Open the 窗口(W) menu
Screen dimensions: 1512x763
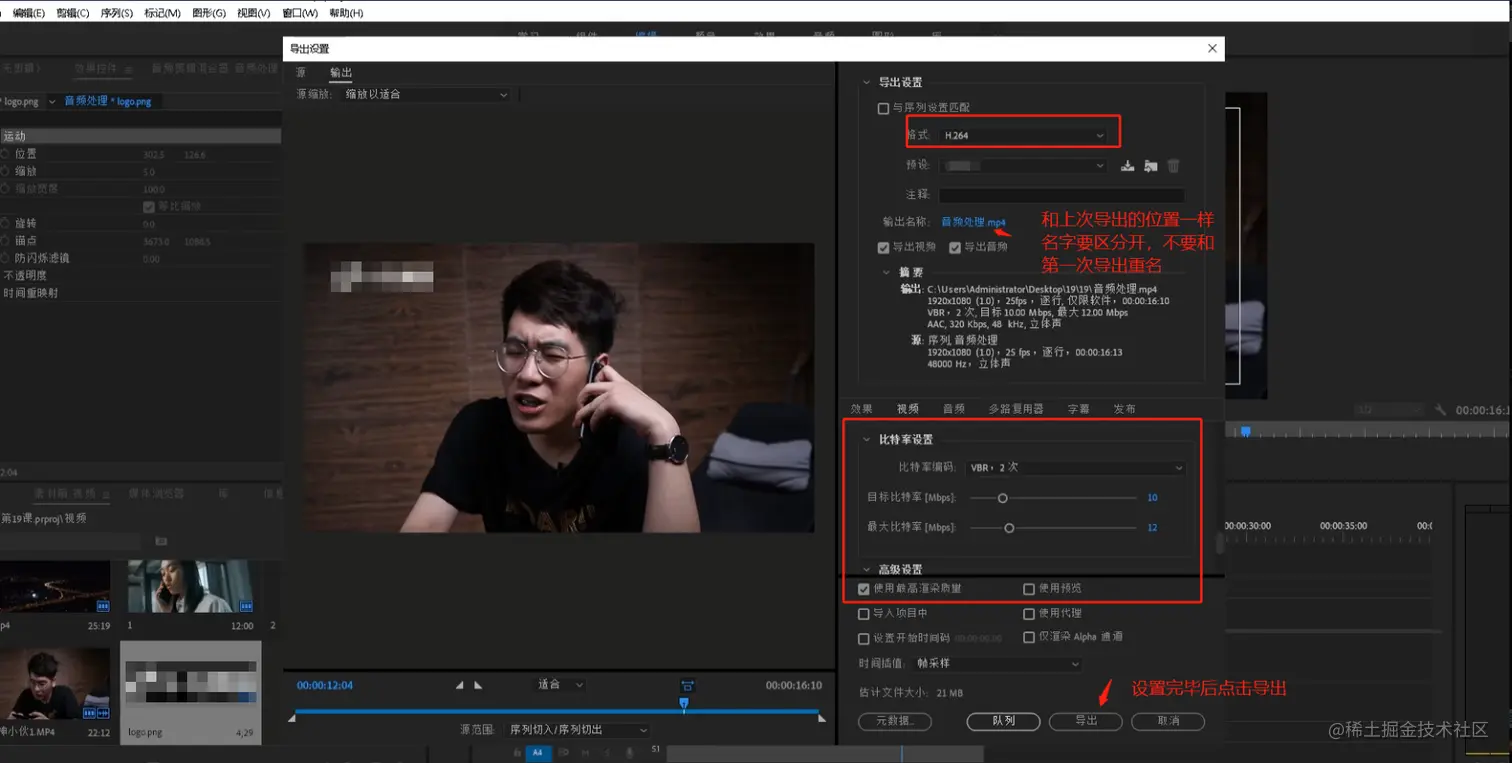coord(300,13)
